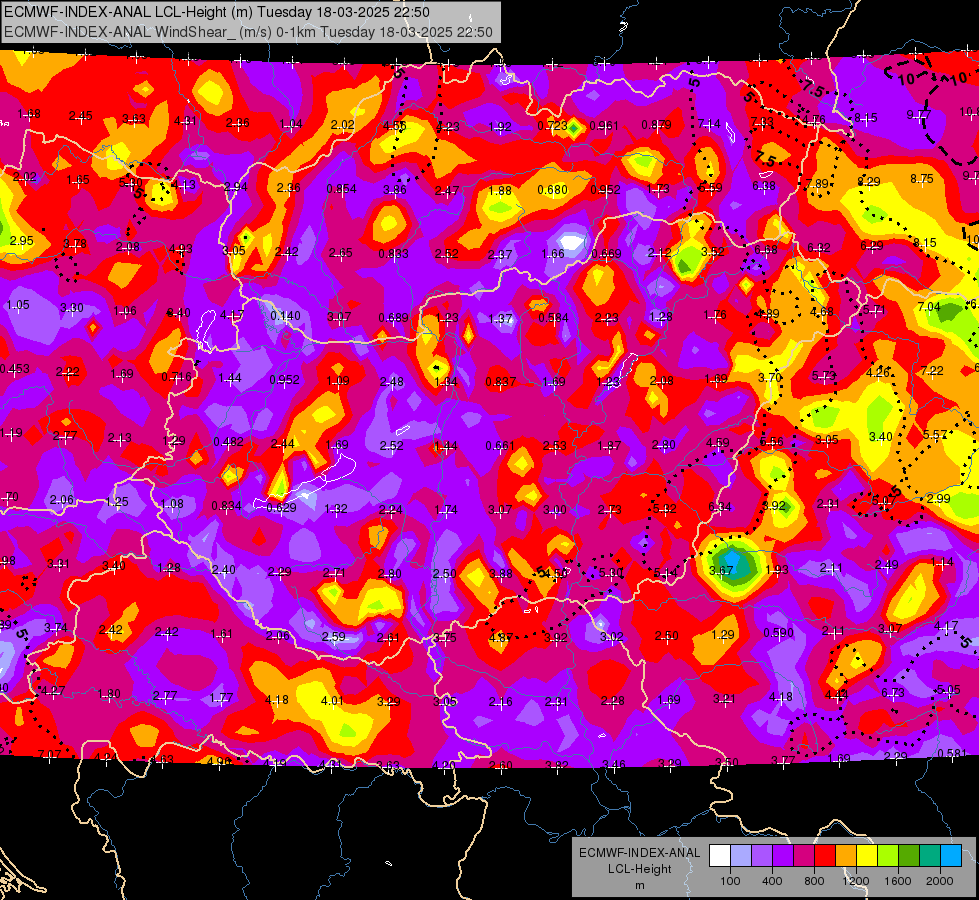
Task: Click the legend unit label 'm'
Action: [x=639, y=885]
